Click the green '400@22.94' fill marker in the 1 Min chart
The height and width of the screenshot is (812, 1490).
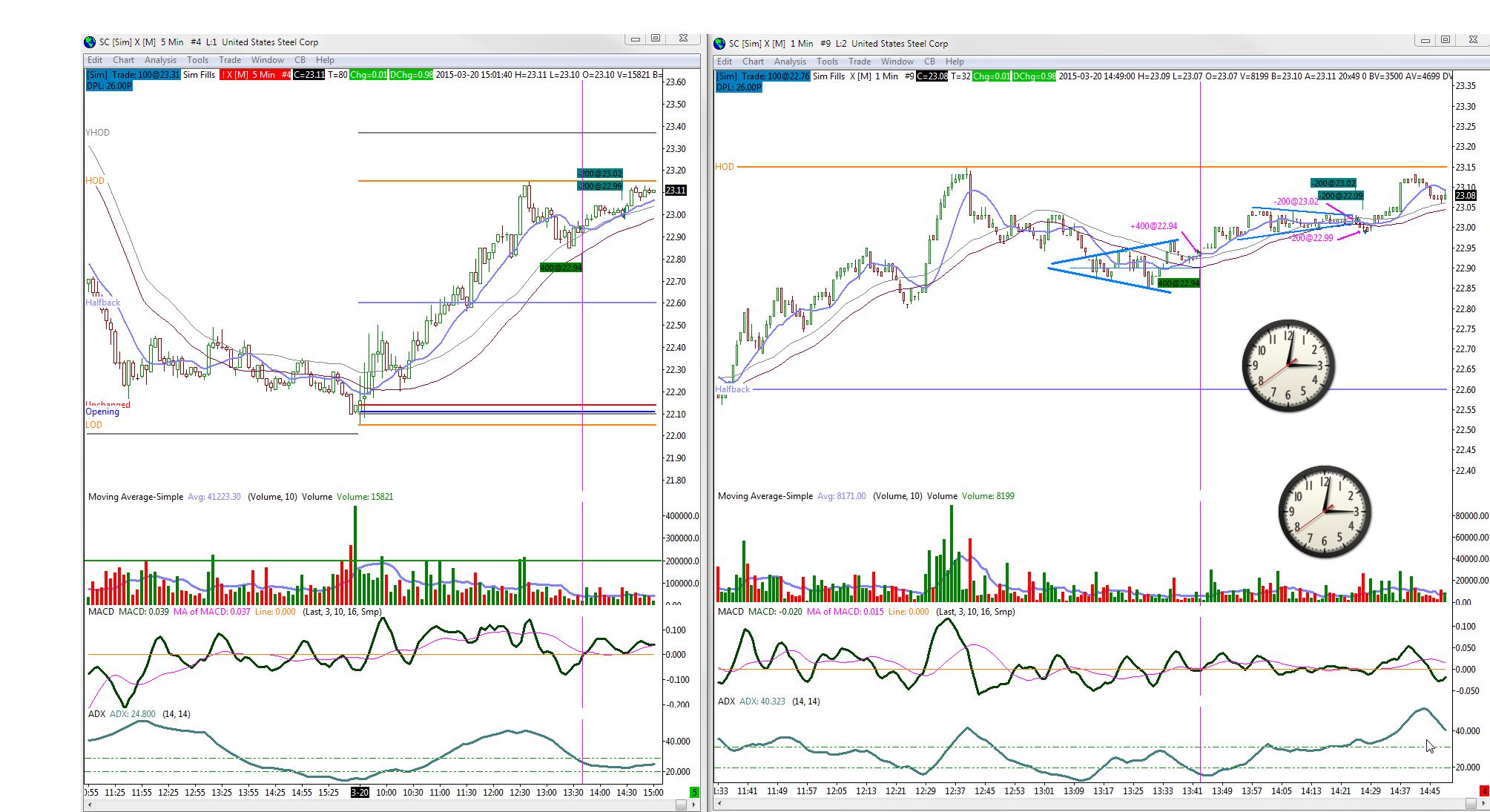(x=1179, y=283)
